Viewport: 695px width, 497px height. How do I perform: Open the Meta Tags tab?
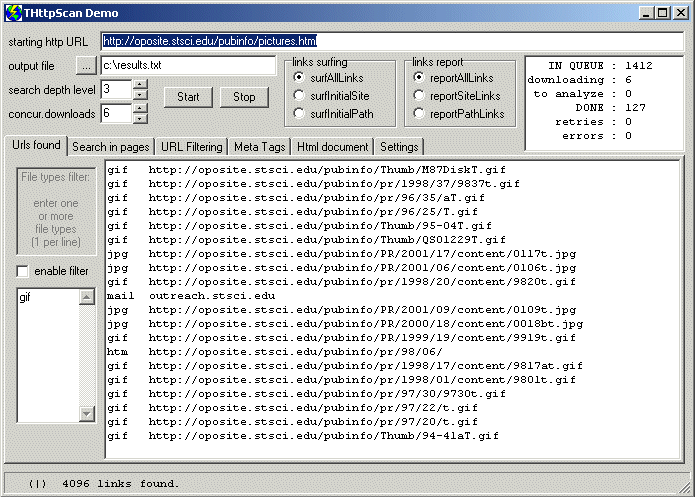pos(260,147)
